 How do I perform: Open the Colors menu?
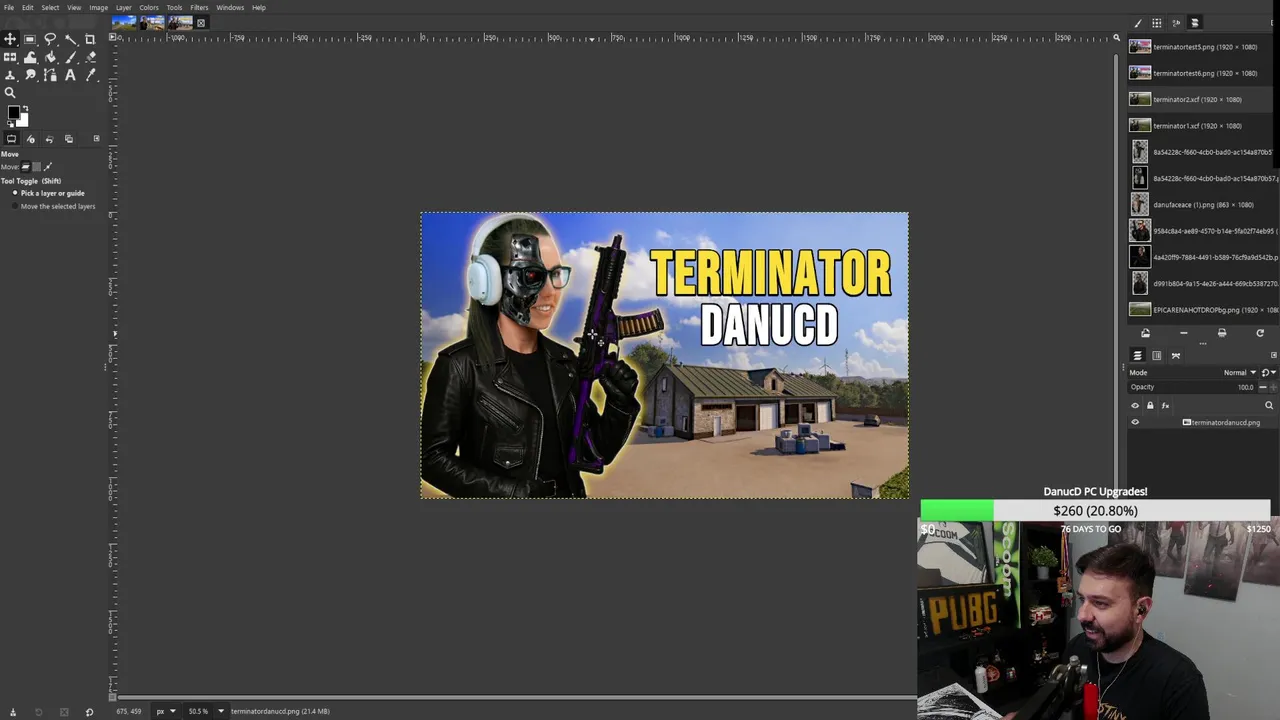click(x=149, y=7)
